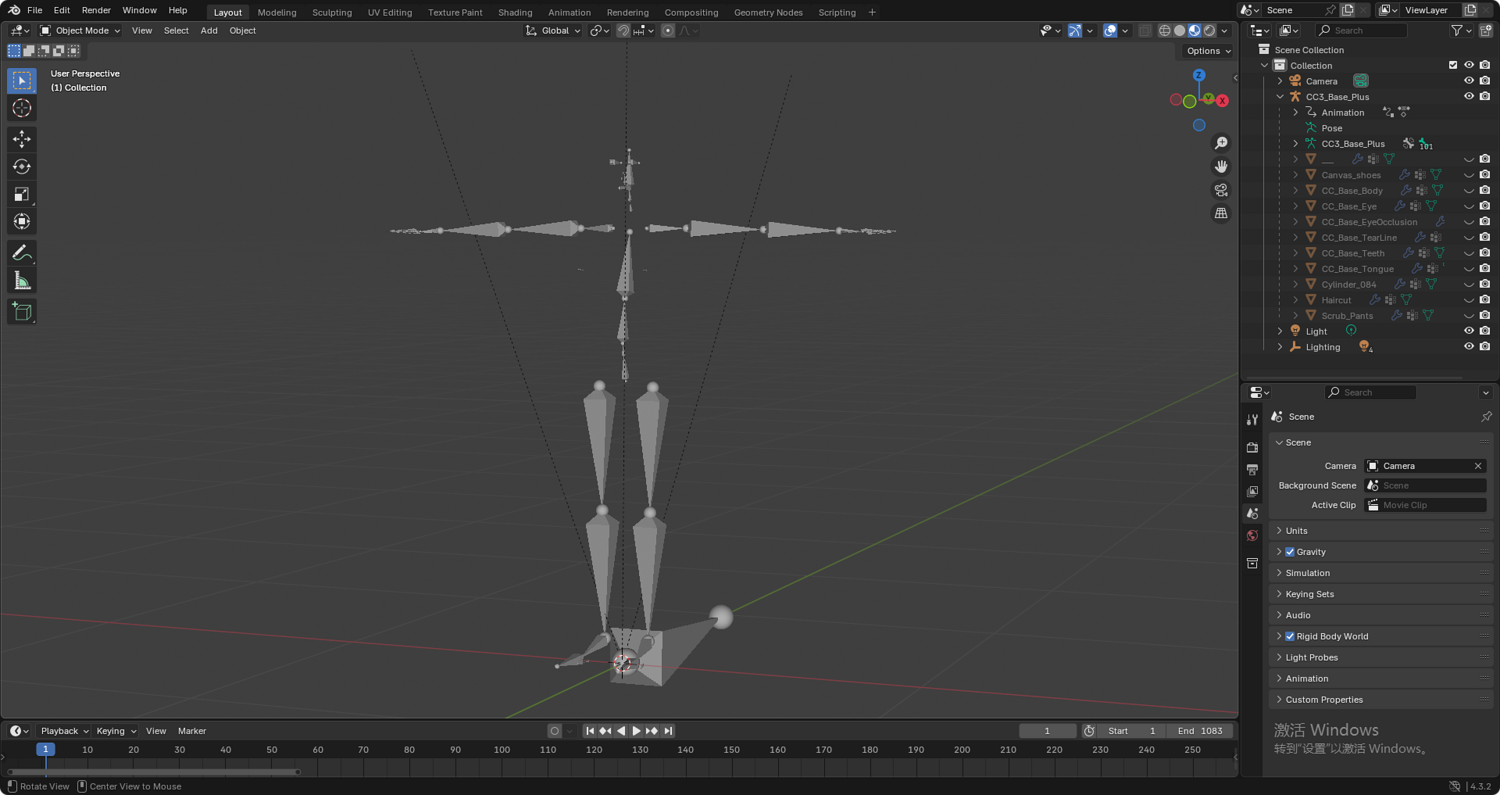Viewport: 1500px width, 795px height.
Task: Open the timeline Marker menu
Action: 192,731
